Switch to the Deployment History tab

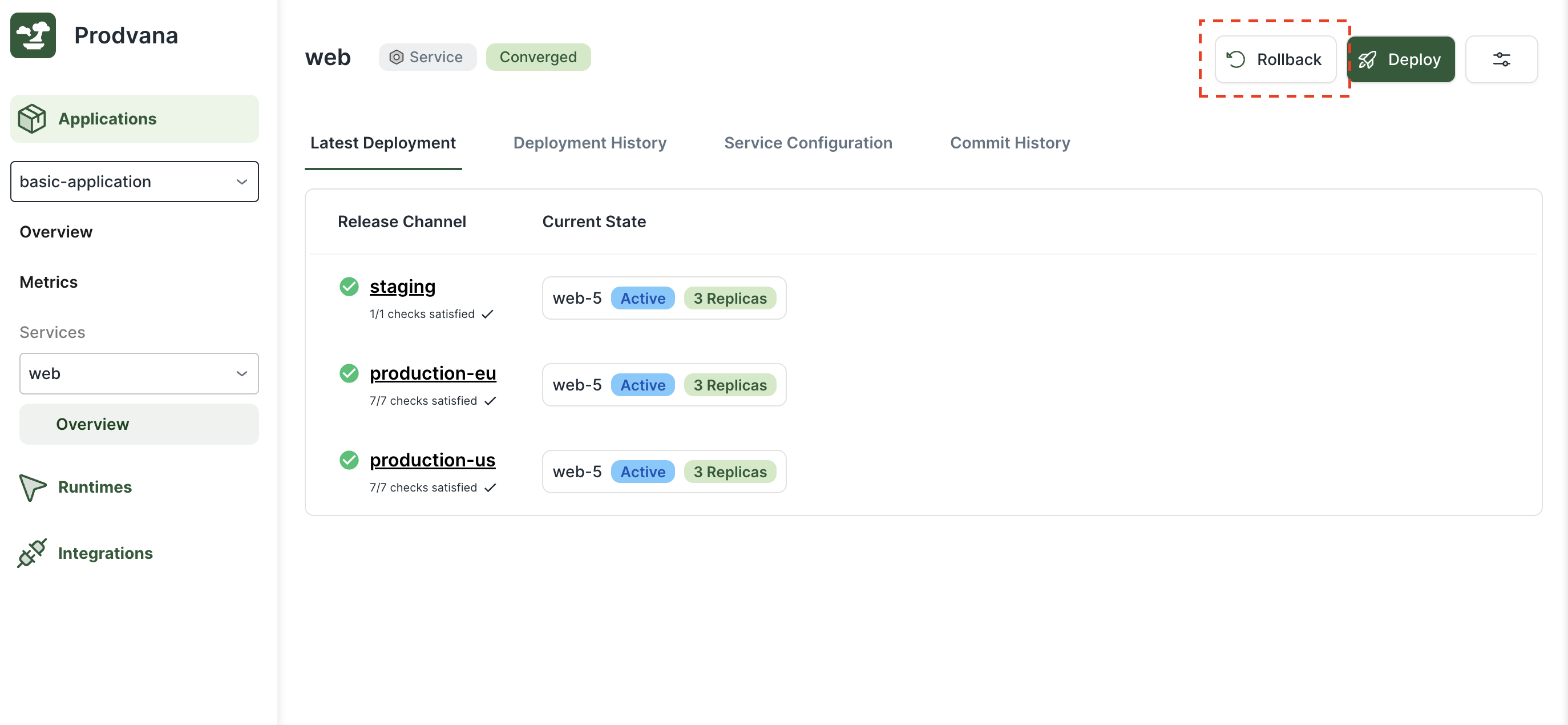[589, 143]
